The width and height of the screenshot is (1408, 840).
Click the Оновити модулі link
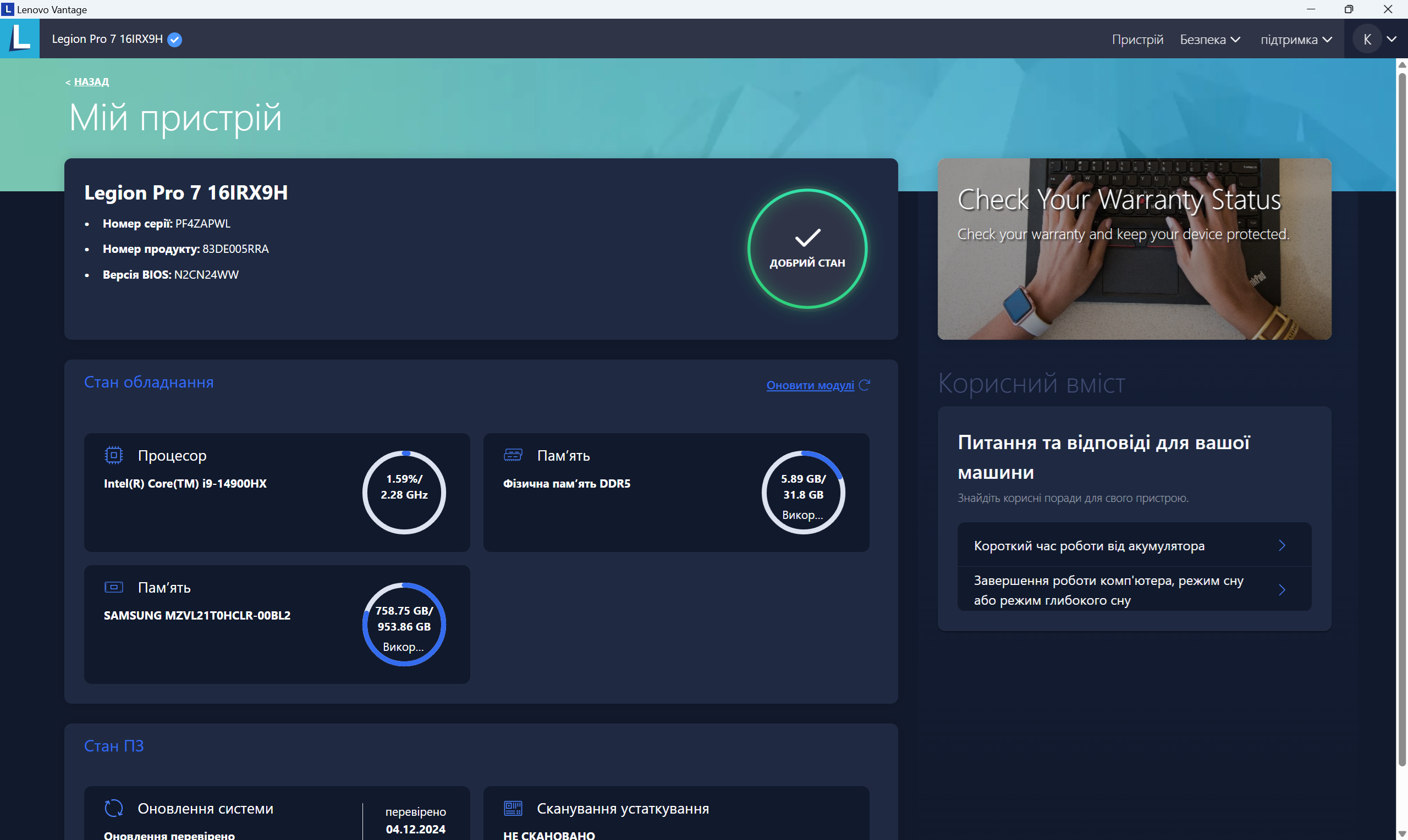tap(810, 385)
